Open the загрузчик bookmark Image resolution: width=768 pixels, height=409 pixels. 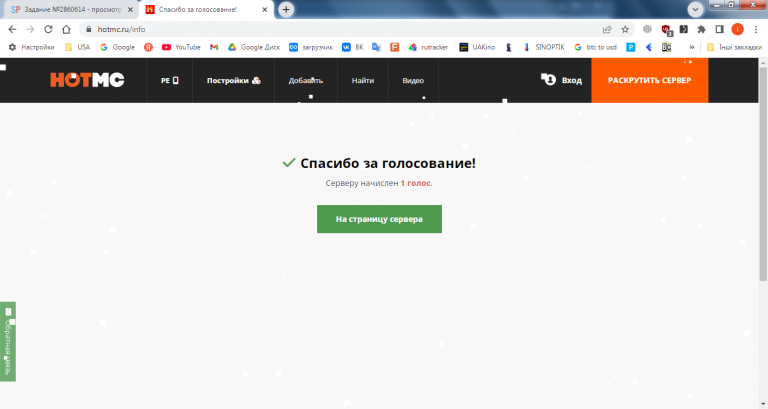[311, 47]
